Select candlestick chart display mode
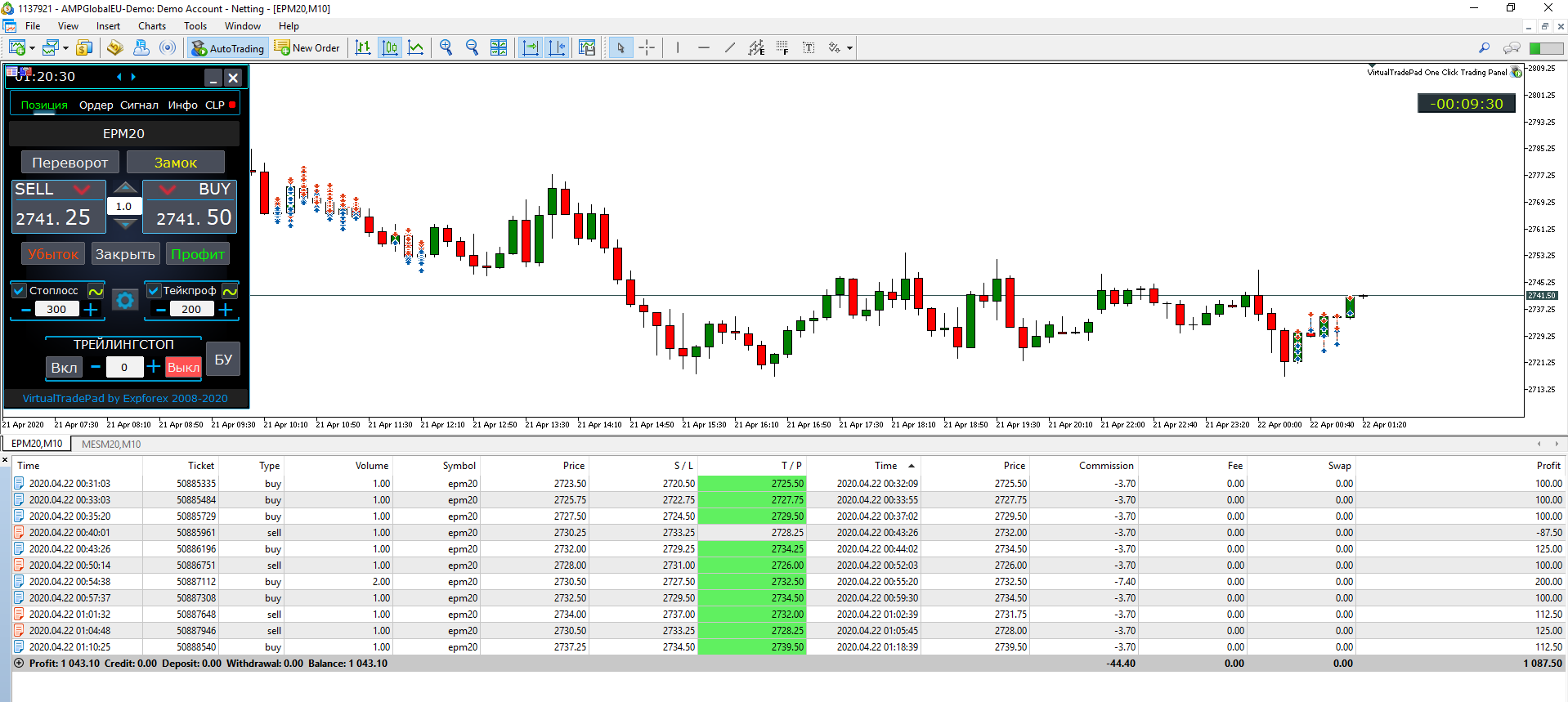 click(x=390, y=48)
